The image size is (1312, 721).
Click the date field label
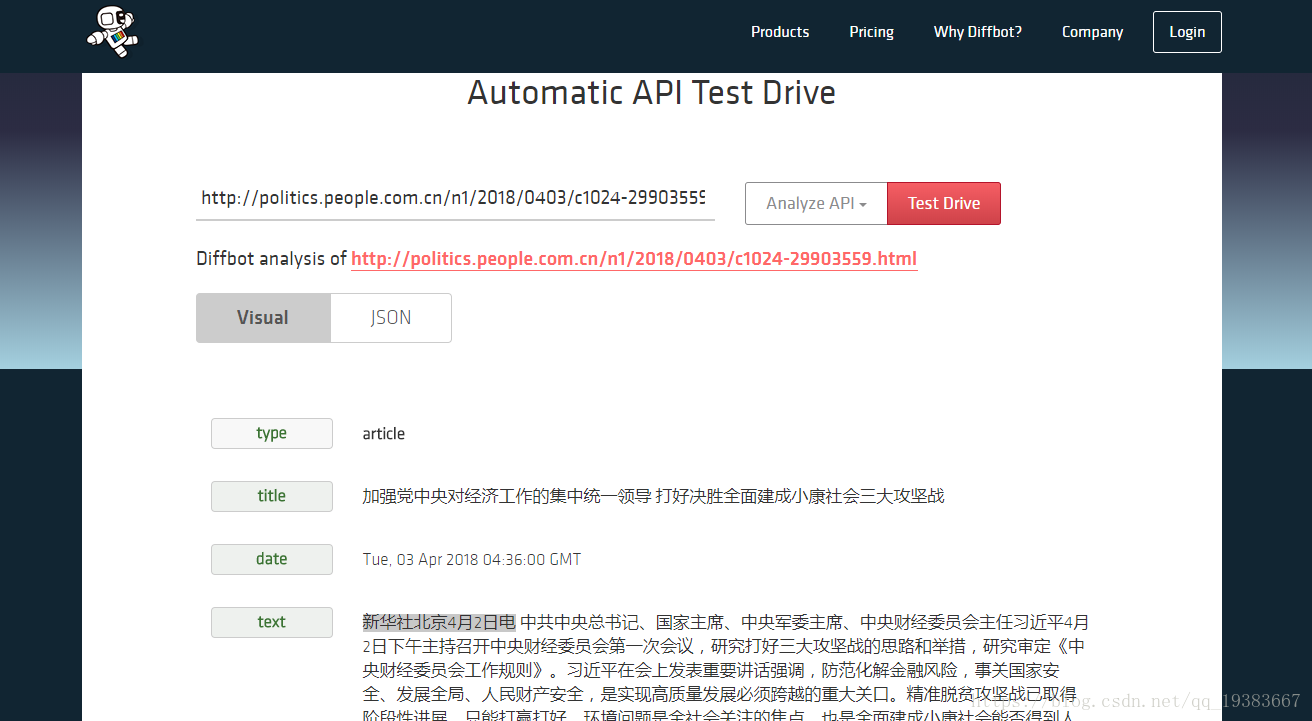click(272, 559)
